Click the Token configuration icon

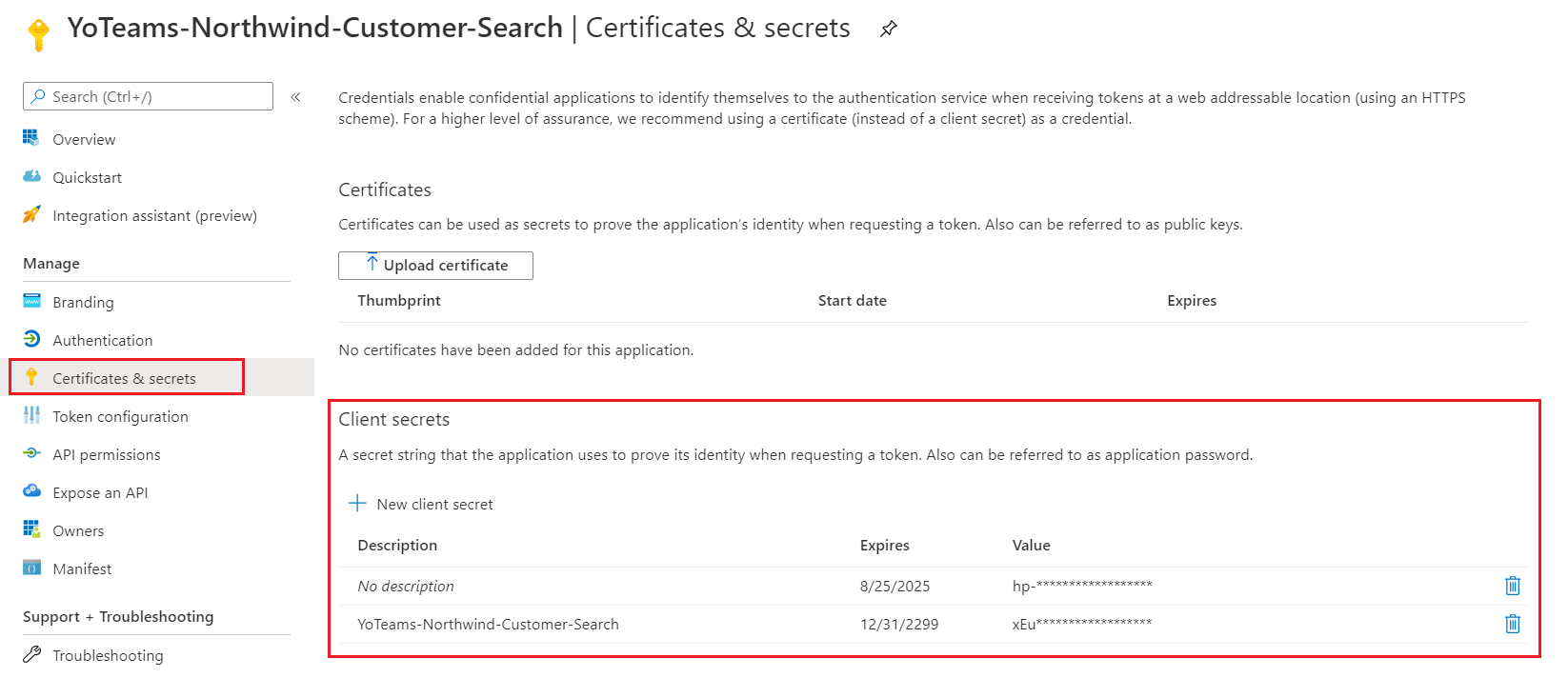[32, 415]
